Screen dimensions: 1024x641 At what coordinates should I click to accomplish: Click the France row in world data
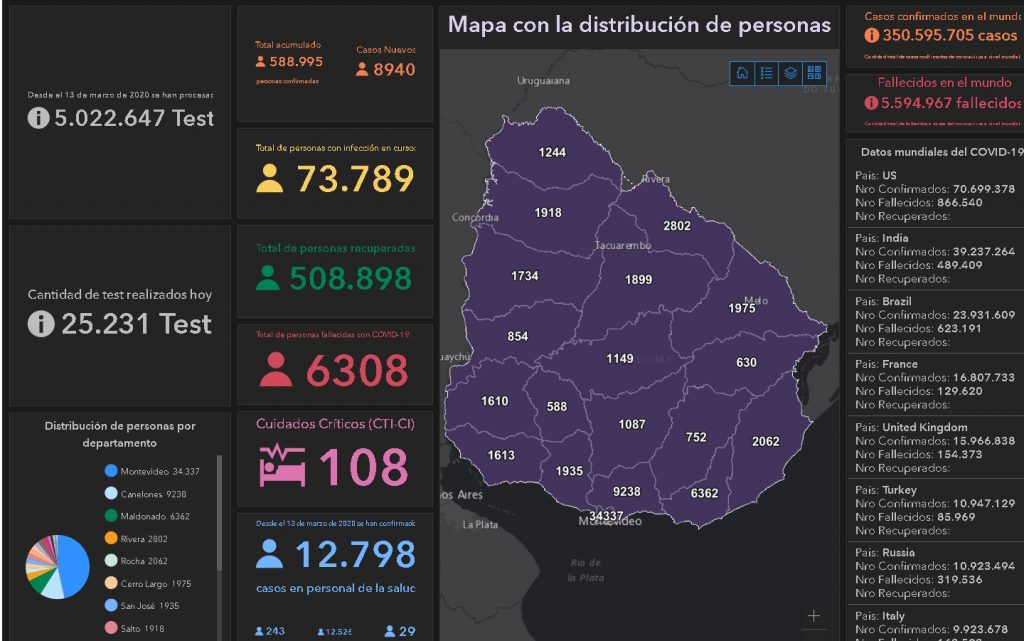[x=936, y=384]
